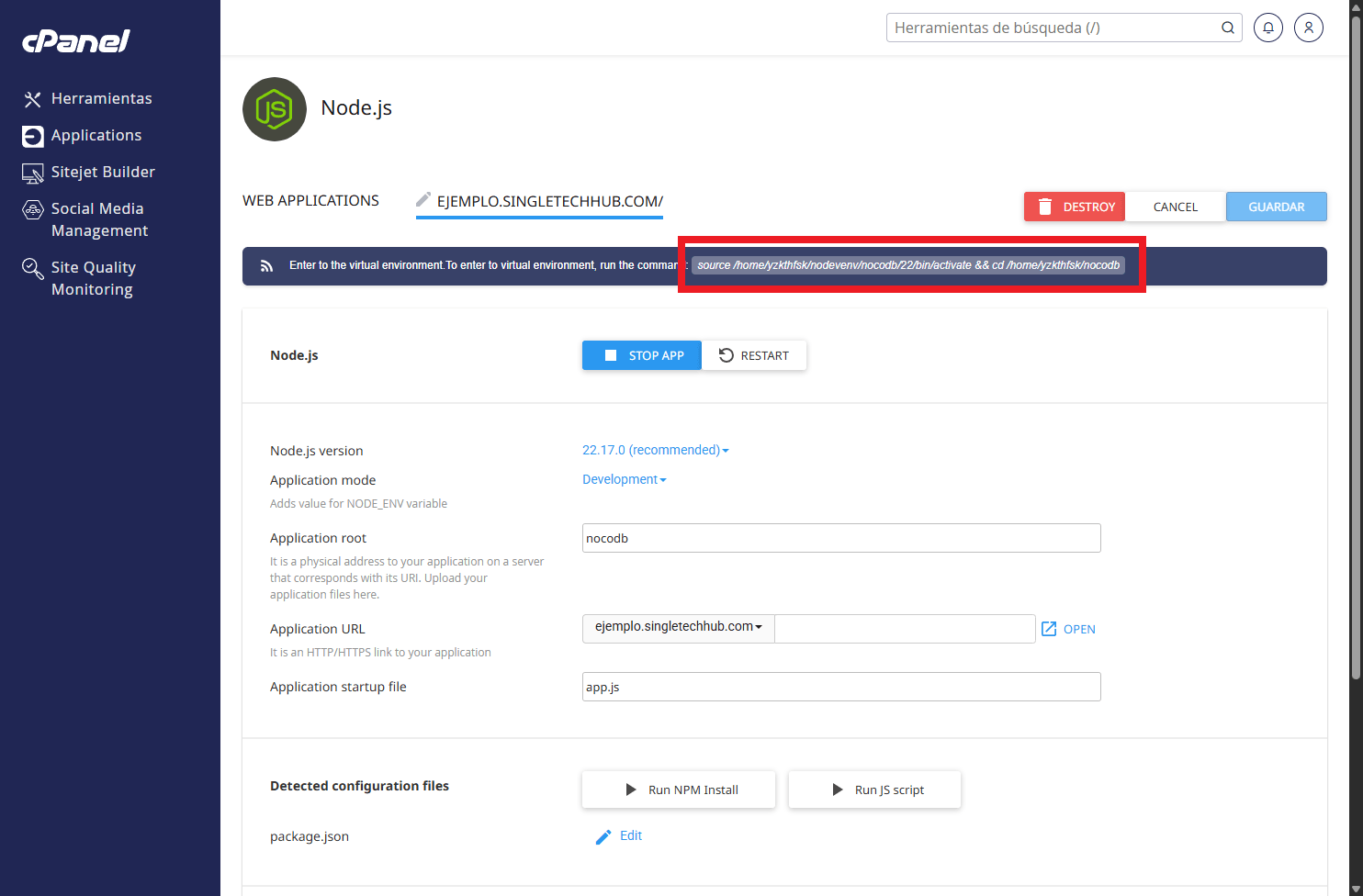
Task: Click the pencil icon beside EJEMPLO.SINGLETECHHUB.COM/
Action: coord(423,199)
